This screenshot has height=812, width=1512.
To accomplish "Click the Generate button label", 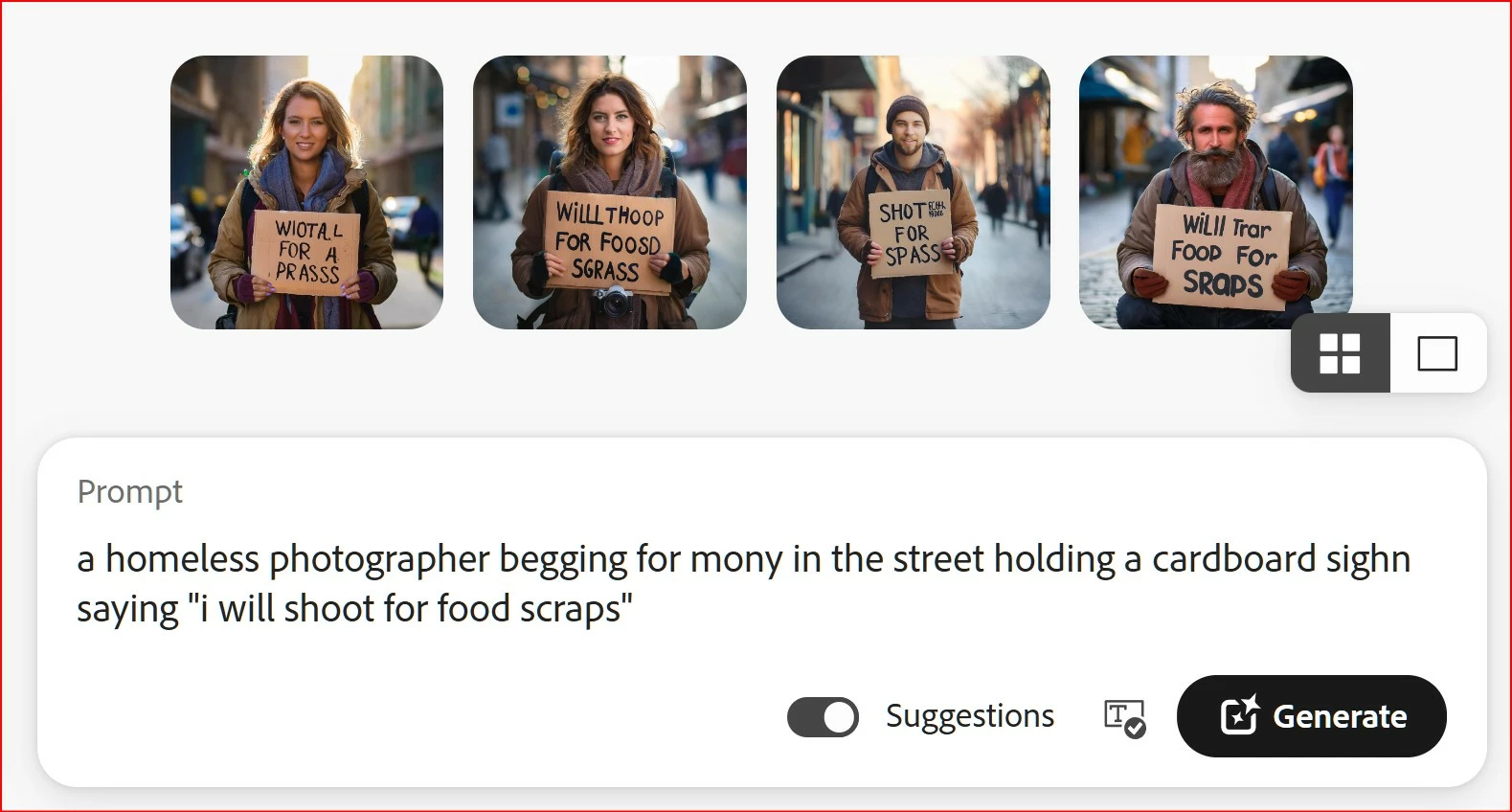I will [1340, 716].
